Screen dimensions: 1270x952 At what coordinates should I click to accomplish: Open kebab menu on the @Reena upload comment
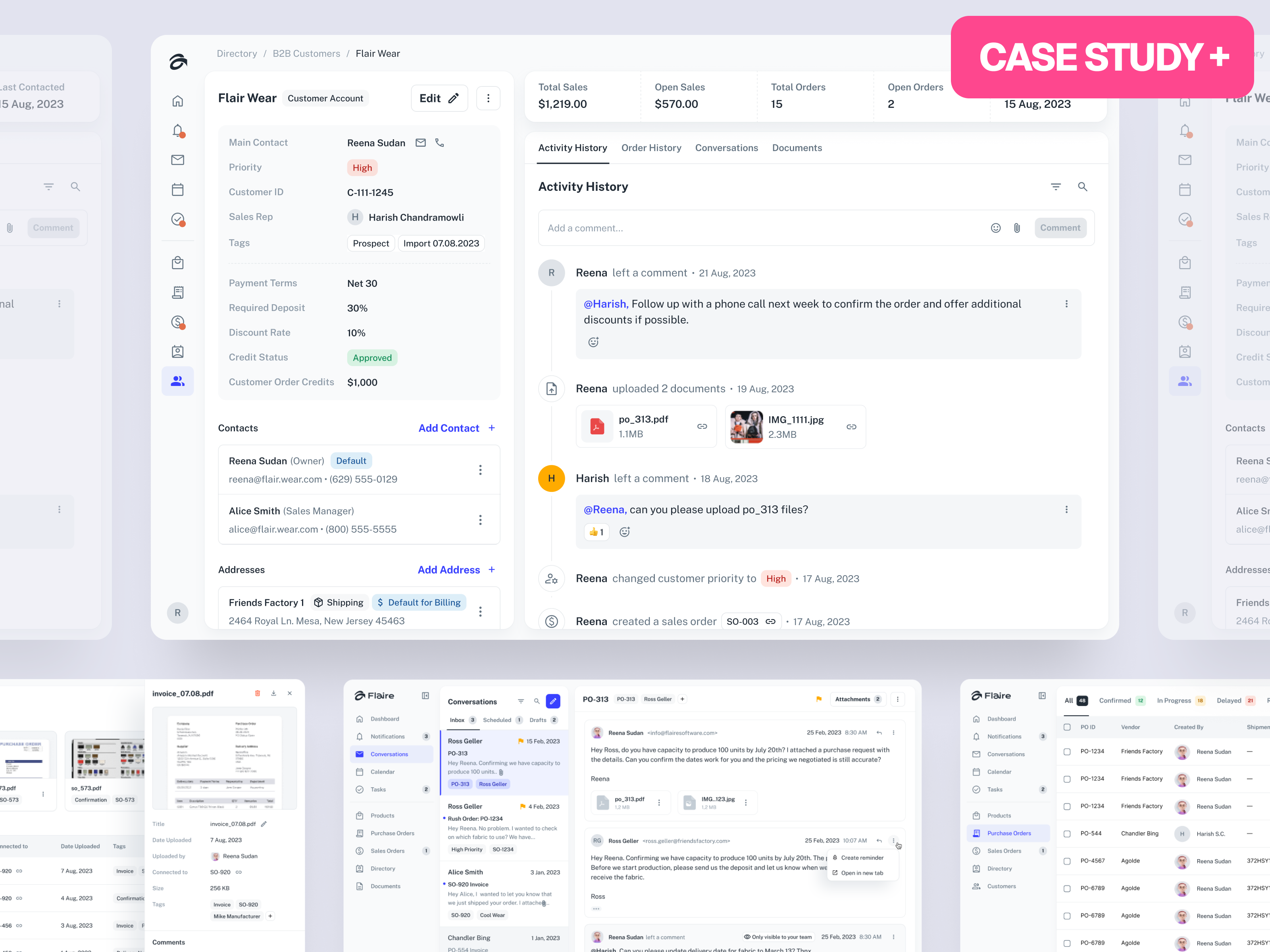click(x=1066, y=510)
